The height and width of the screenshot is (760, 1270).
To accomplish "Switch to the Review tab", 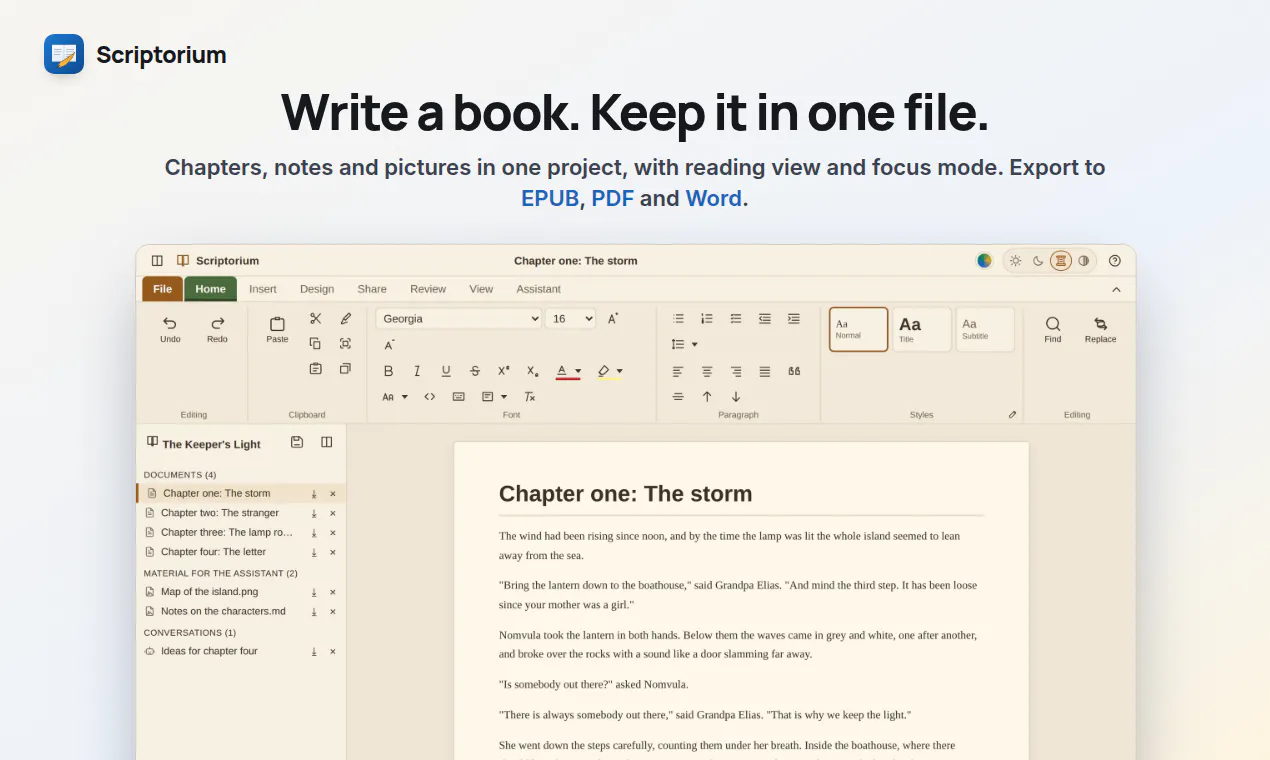I will point(428,289).
